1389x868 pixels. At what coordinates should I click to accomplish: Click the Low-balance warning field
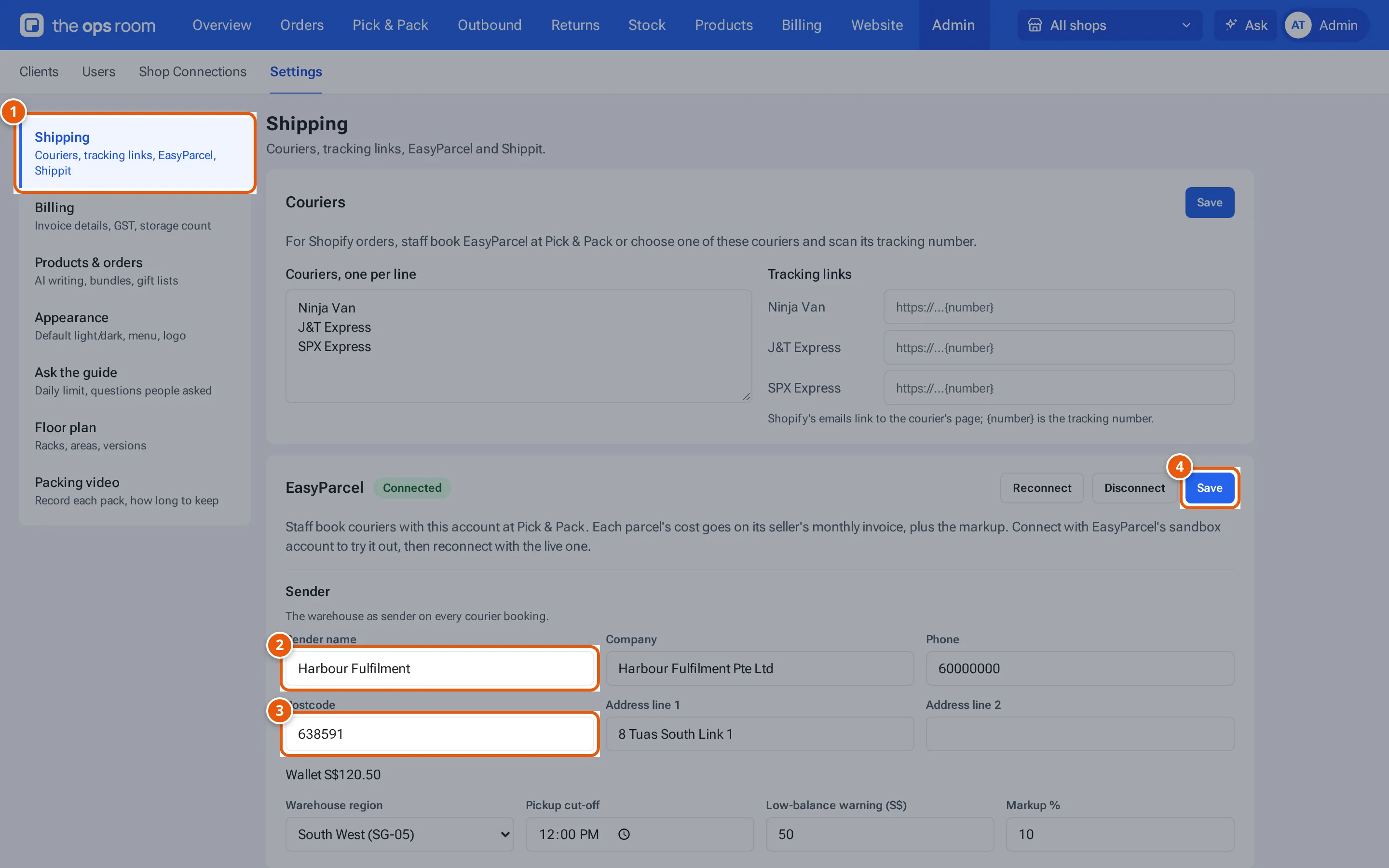click(879, 834)
